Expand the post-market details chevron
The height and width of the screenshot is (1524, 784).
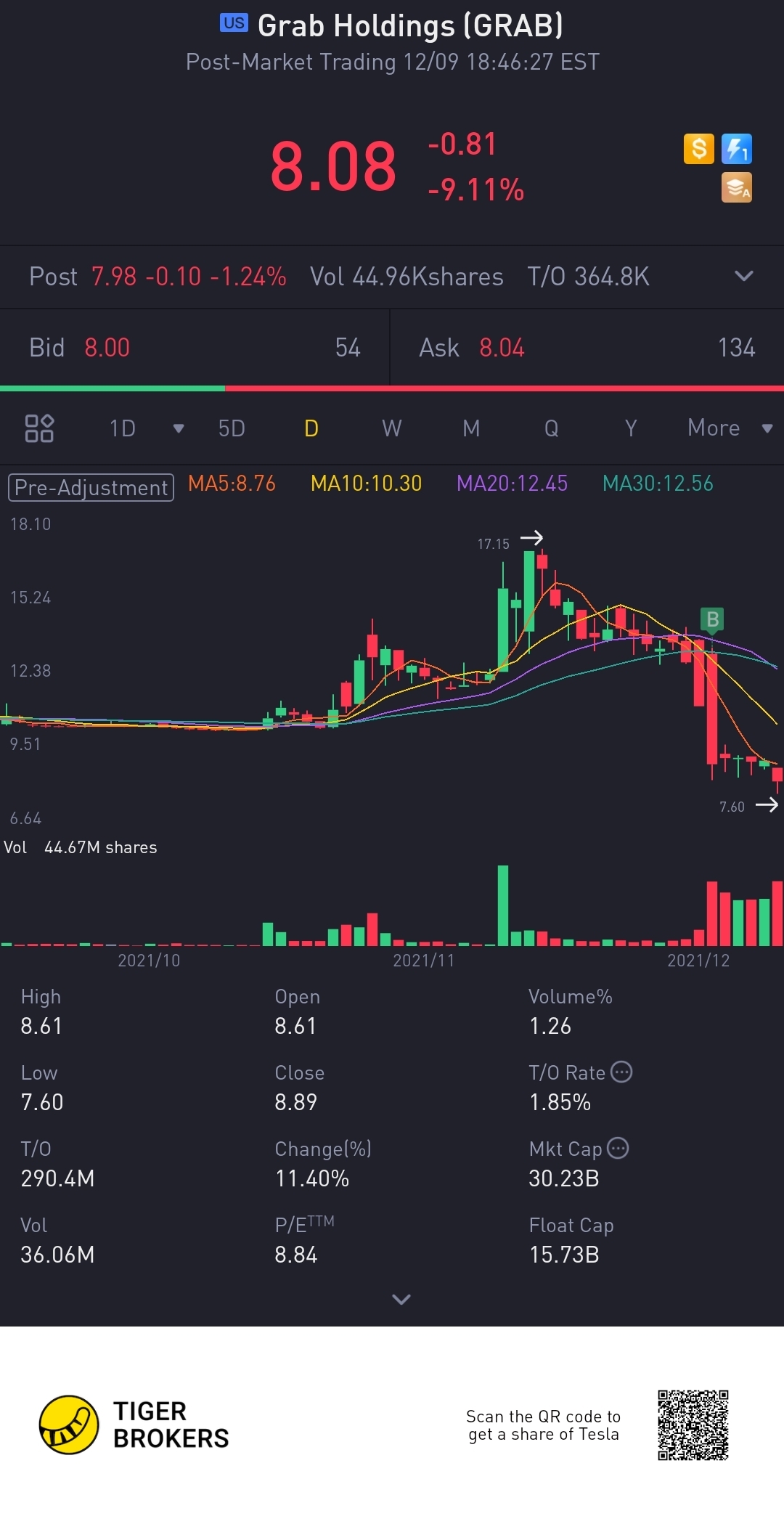744,276
